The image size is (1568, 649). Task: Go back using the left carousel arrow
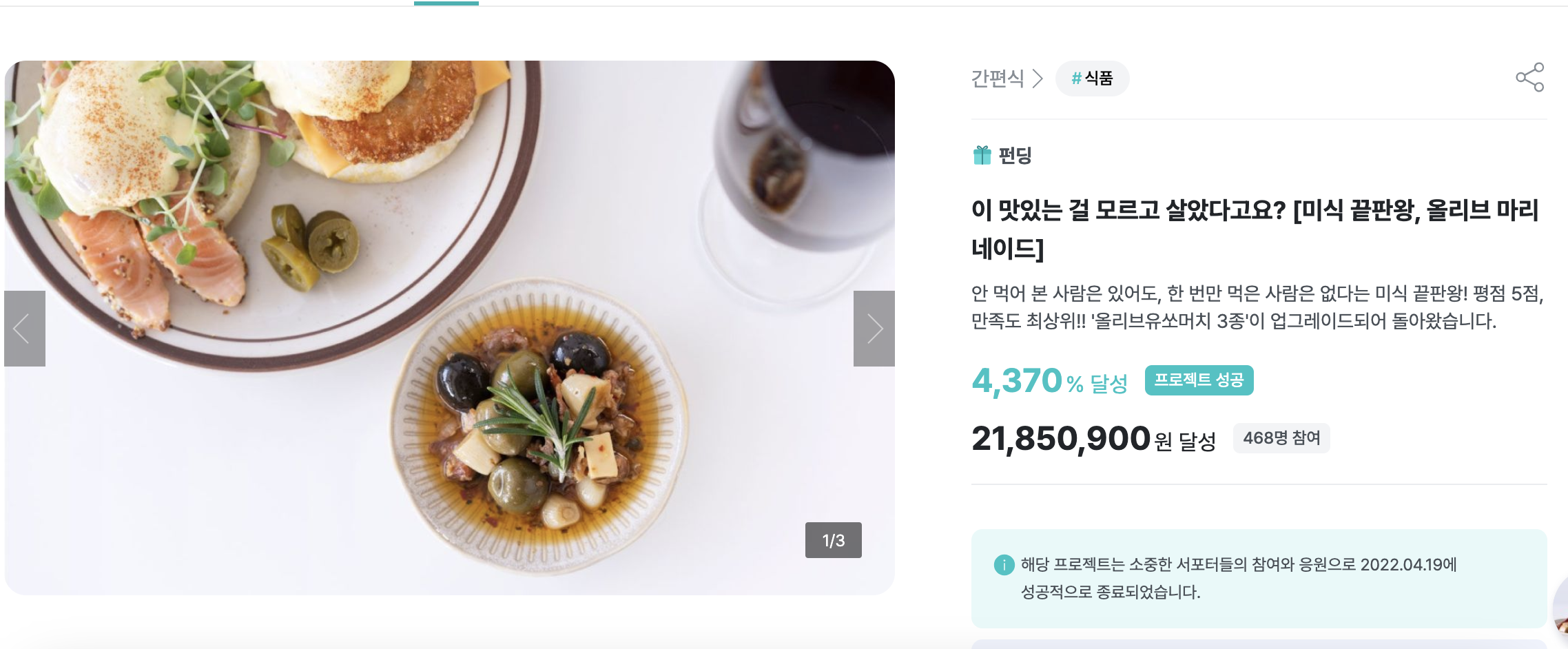pyautogui.click(x=25, y=329)
